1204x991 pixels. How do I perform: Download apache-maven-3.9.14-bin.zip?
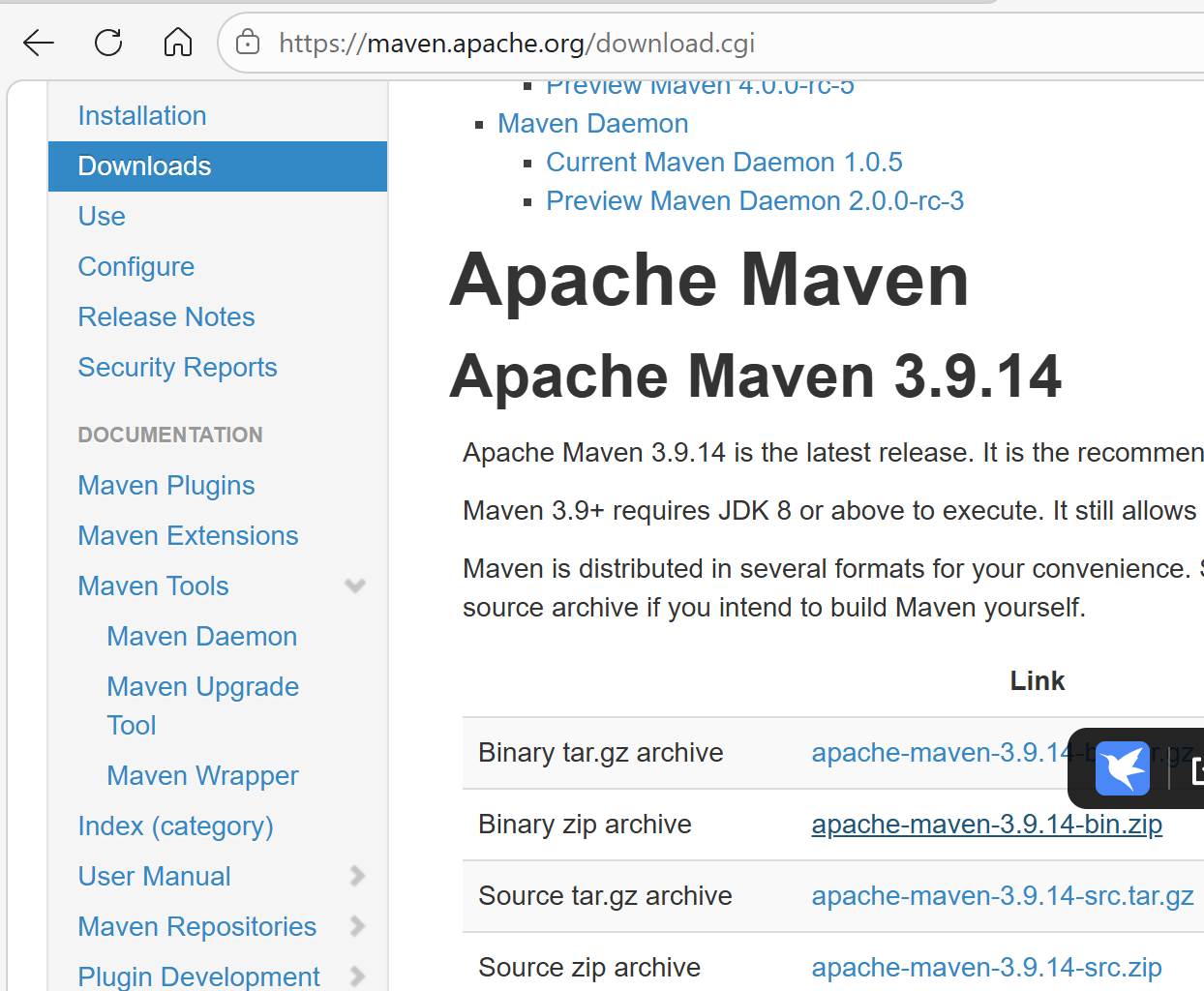point(987,825)
